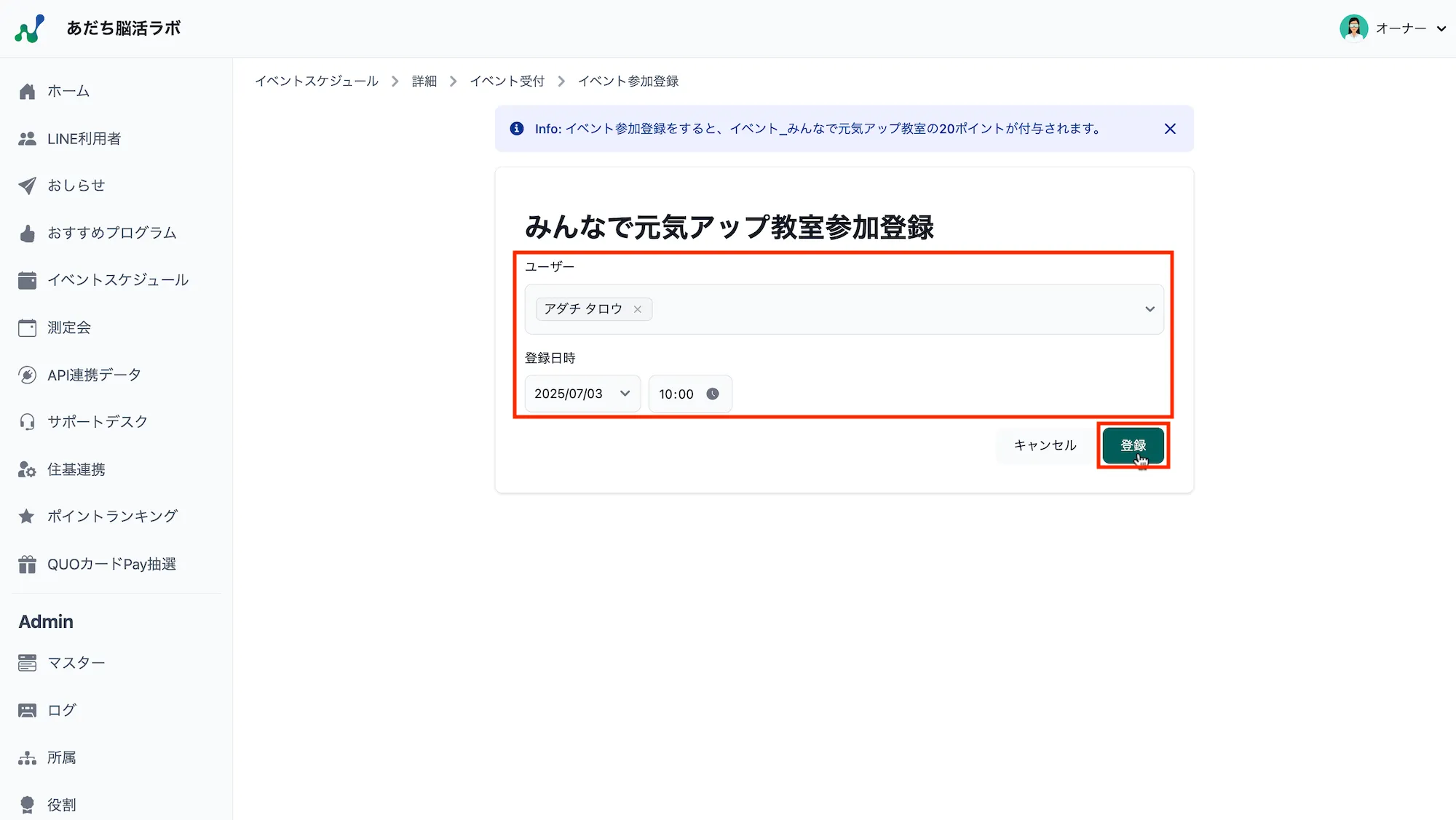Remove アダチ タロウ from selected users

tap(637, 309)
